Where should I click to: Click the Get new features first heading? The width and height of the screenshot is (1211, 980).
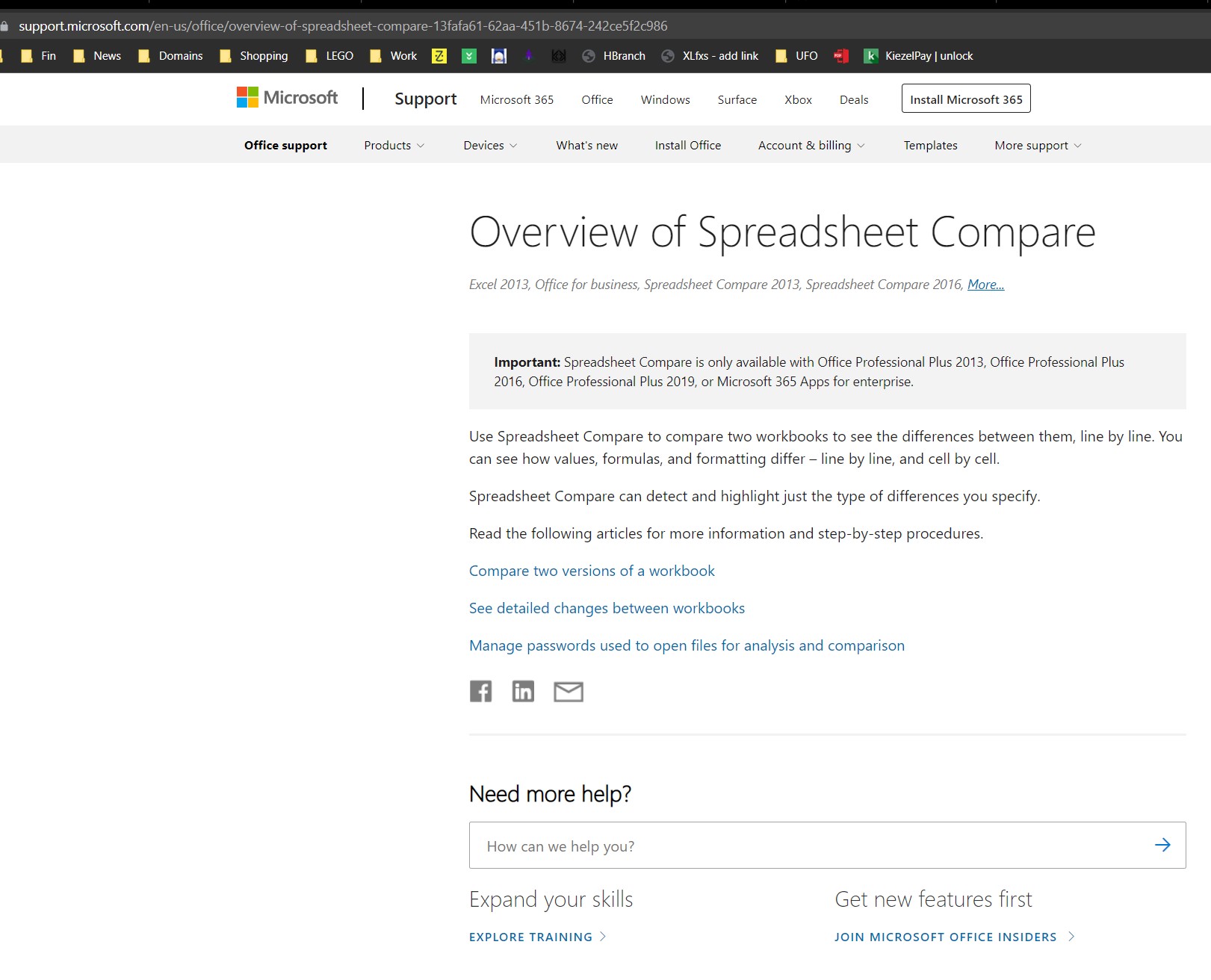coord(933,899)
